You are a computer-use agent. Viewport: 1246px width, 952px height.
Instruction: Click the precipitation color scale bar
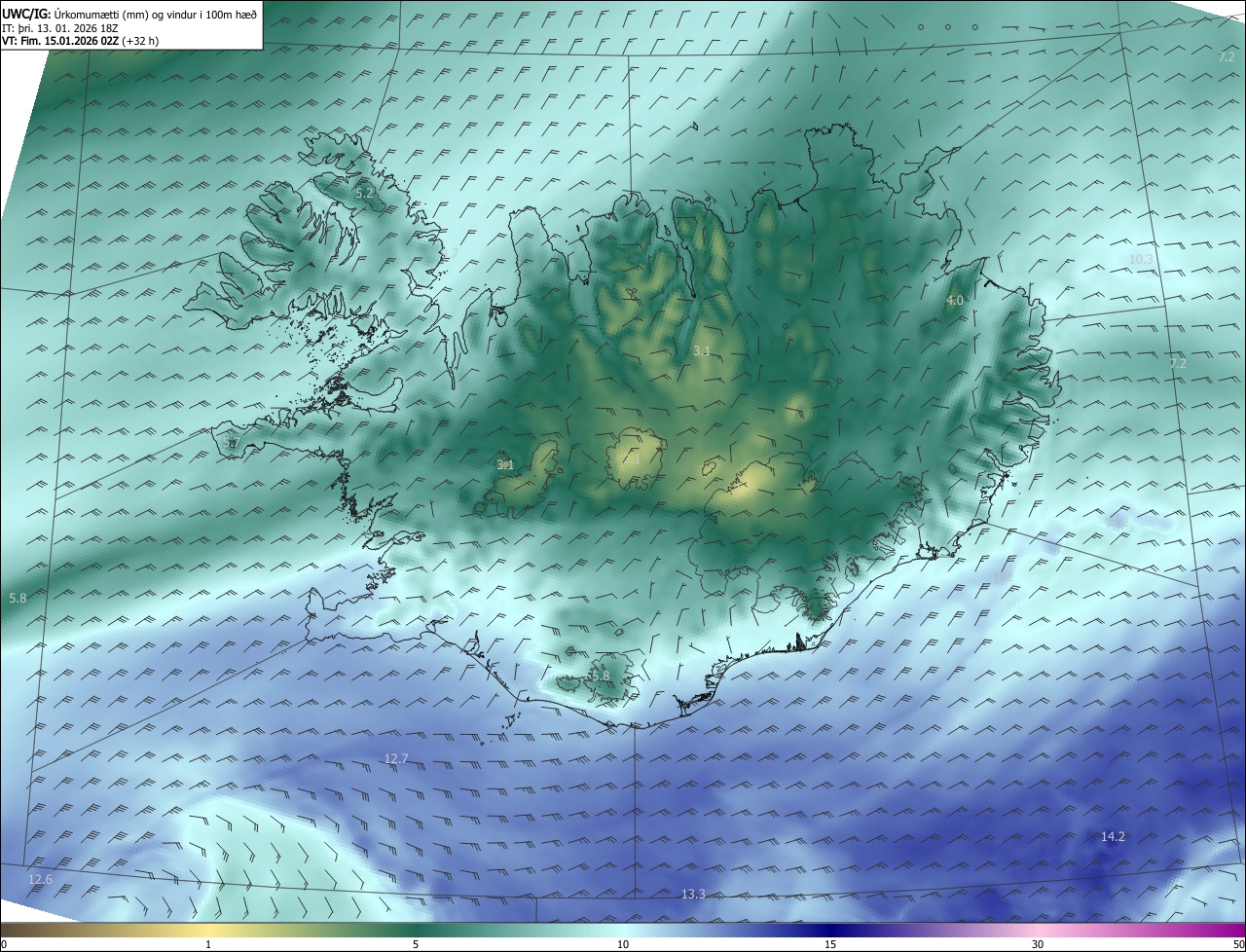click(x=623, y=930)
